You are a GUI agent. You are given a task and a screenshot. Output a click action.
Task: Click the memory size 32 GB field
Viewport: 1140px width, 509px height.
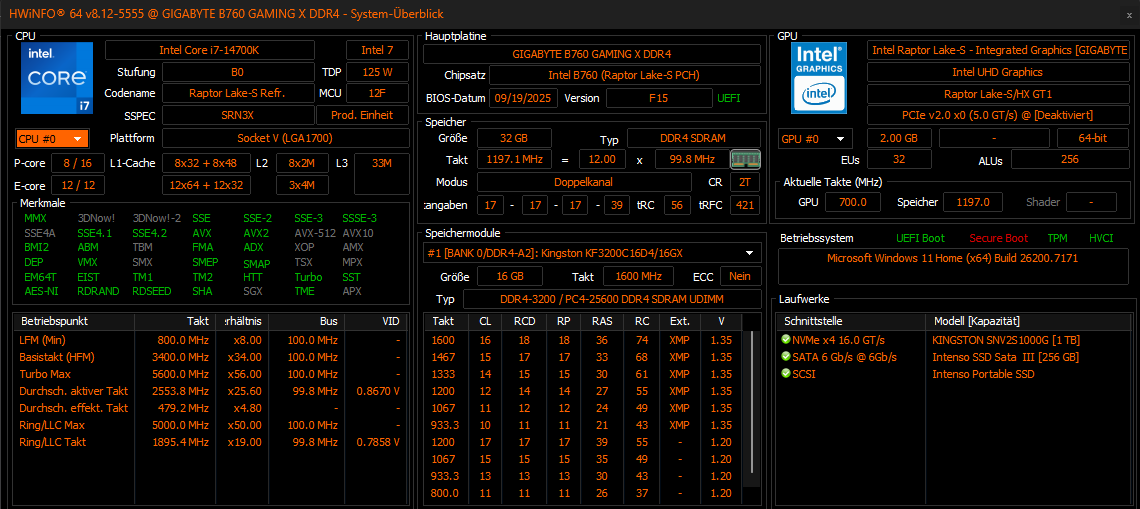[514, 138]
